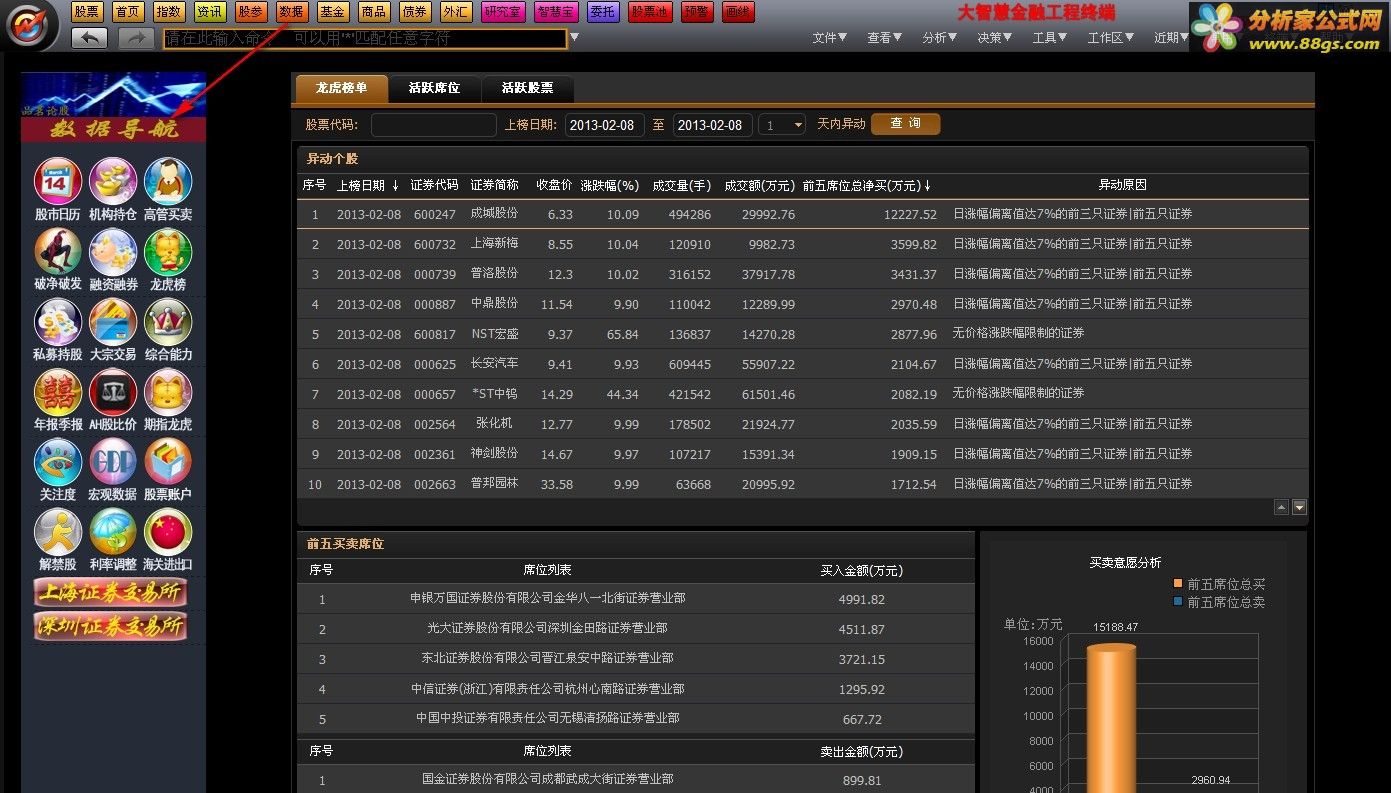The width and height of the screenshot is (1391, 793).
Task: Open the 利率调整 icon
Action: point(113,532)
